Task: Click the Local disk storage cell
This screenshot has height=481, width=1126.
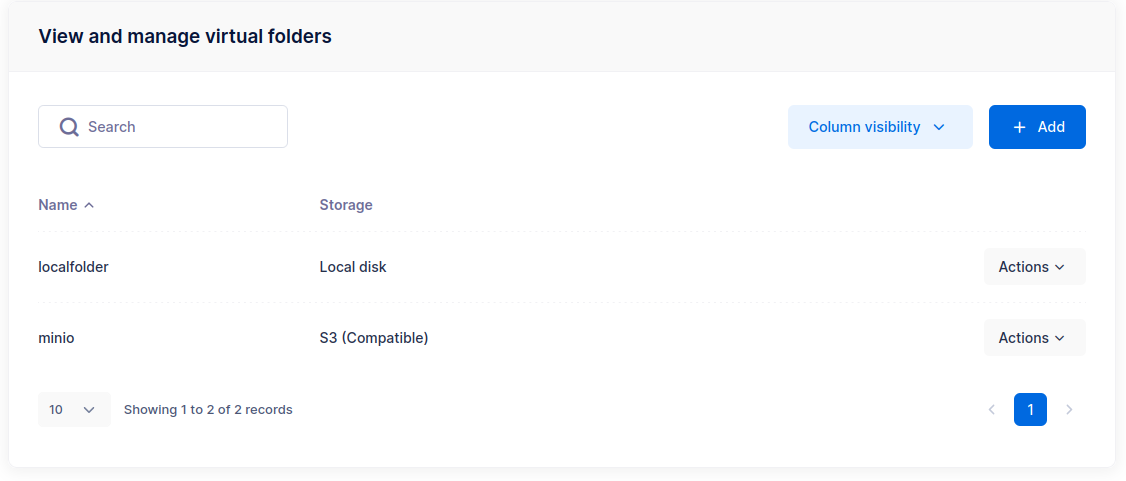Action: [353, 267]
